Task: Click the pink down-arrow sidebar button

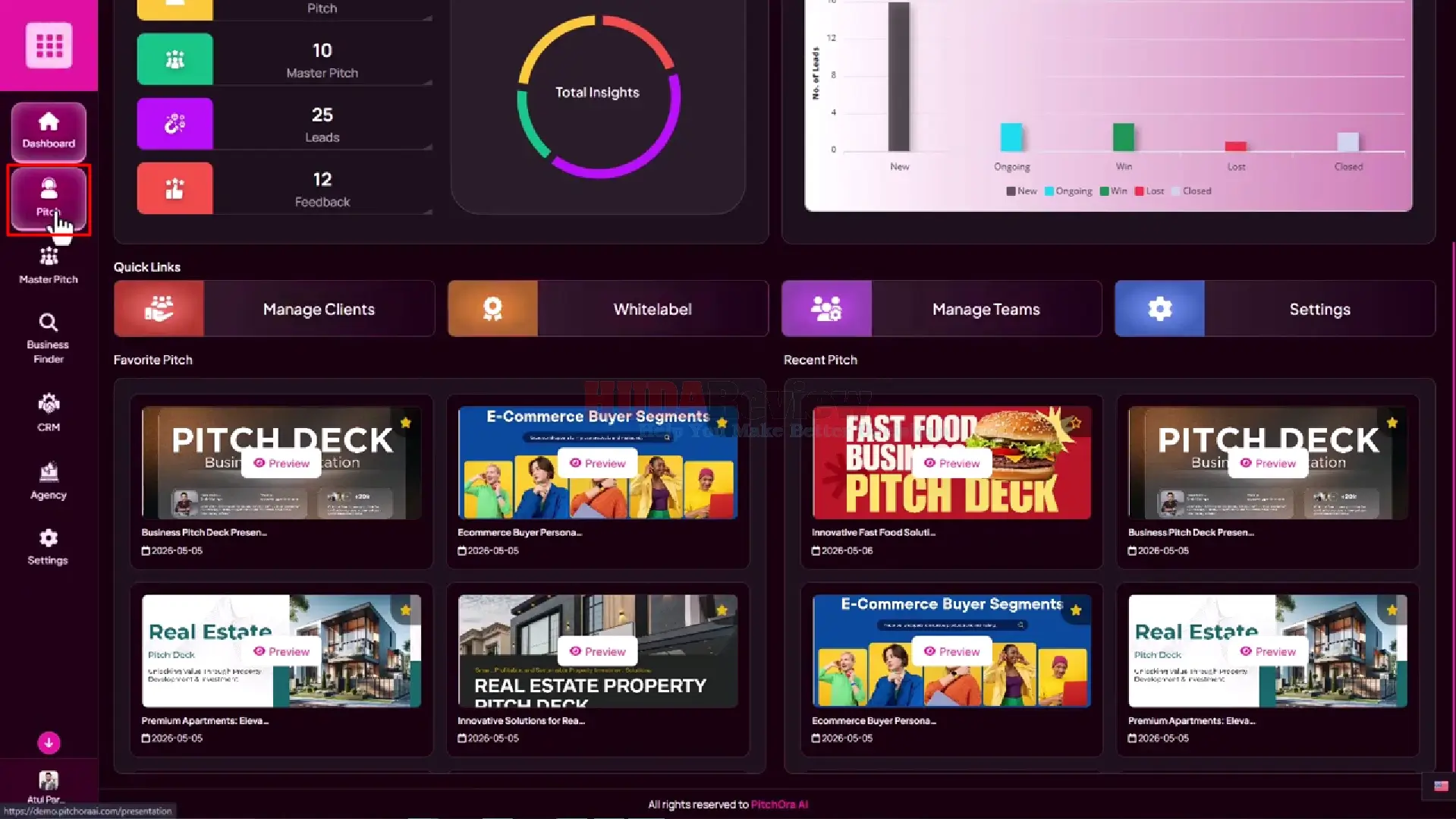Action: pos(49,742)
